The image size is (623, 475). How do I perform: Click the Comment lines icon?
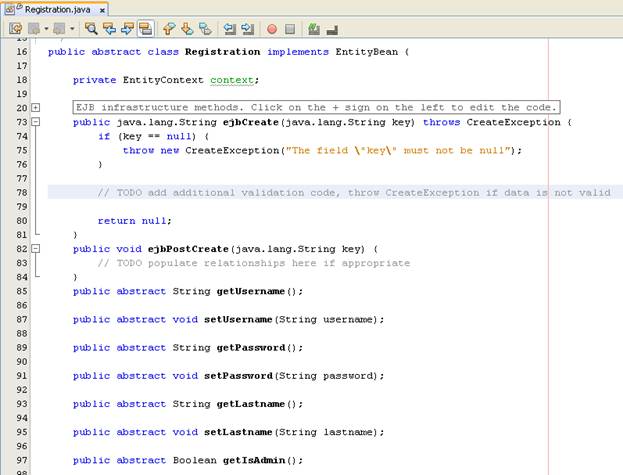point(314,29)
